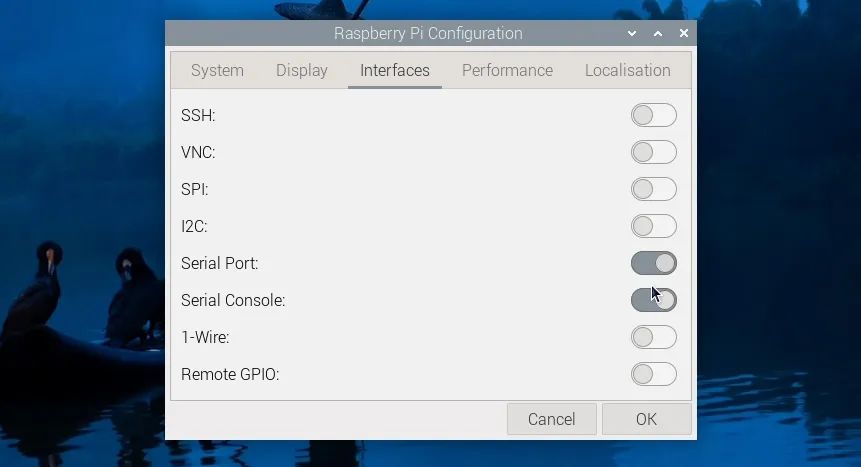Screen dimensions: 861x467
Task: Disable the Serial Port toggle
Action: click(x=653, y=263)
